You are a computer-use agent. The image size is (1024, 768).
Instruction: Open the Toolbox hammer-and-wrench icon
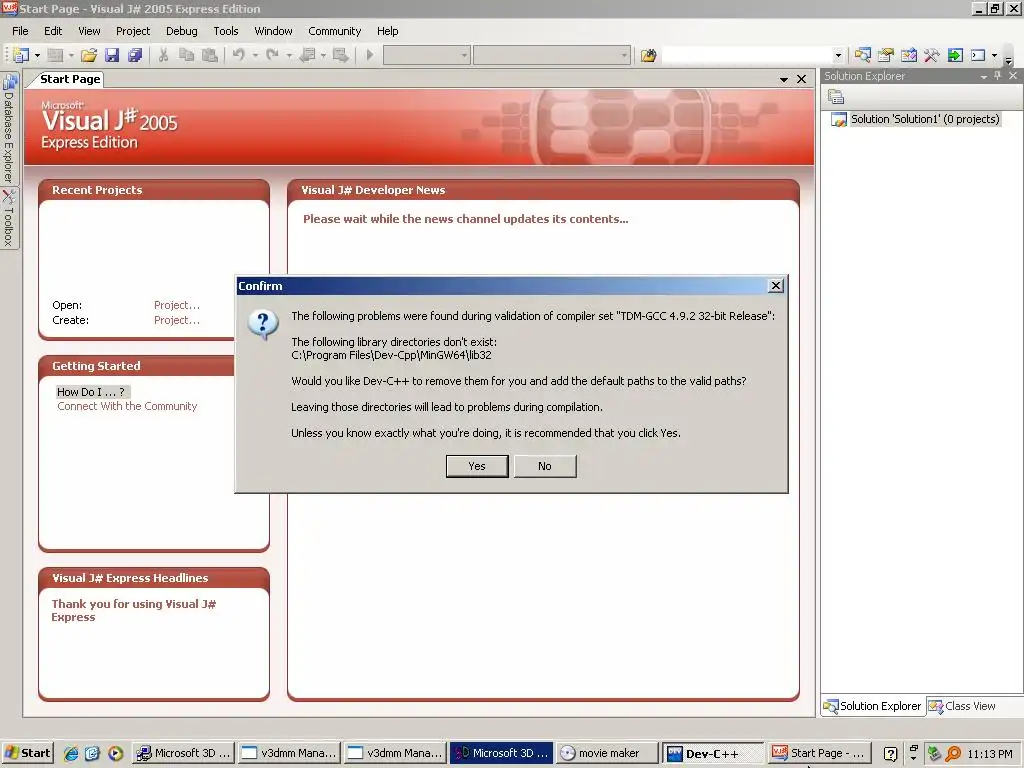pos(931,56)
